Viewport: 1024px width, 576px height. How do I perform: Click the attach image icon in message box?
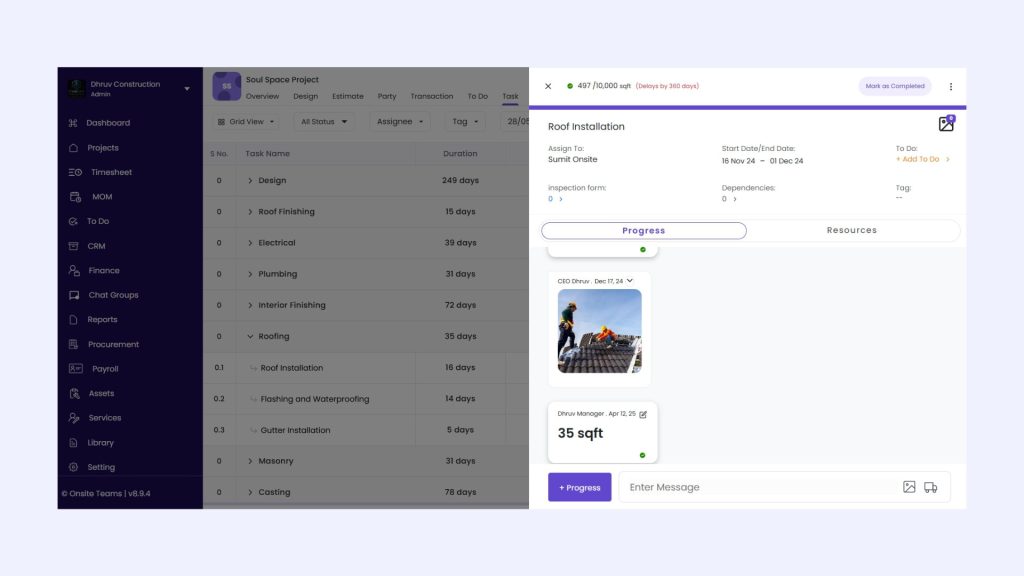tap(909, 487)
